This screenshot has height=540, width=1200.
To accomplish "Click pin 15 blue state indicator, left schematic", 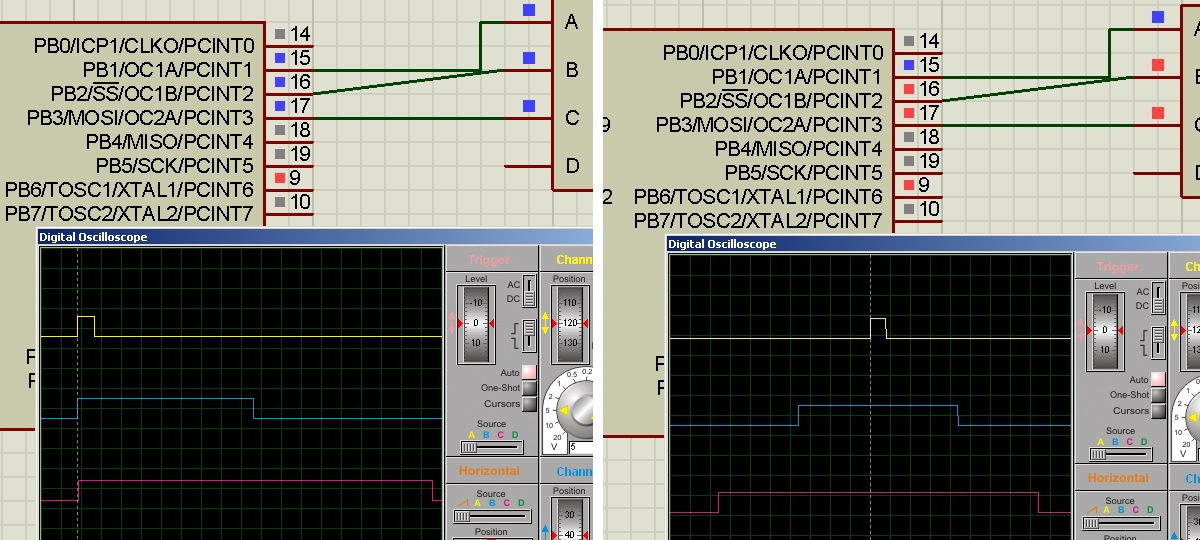I will click(280, 58).
